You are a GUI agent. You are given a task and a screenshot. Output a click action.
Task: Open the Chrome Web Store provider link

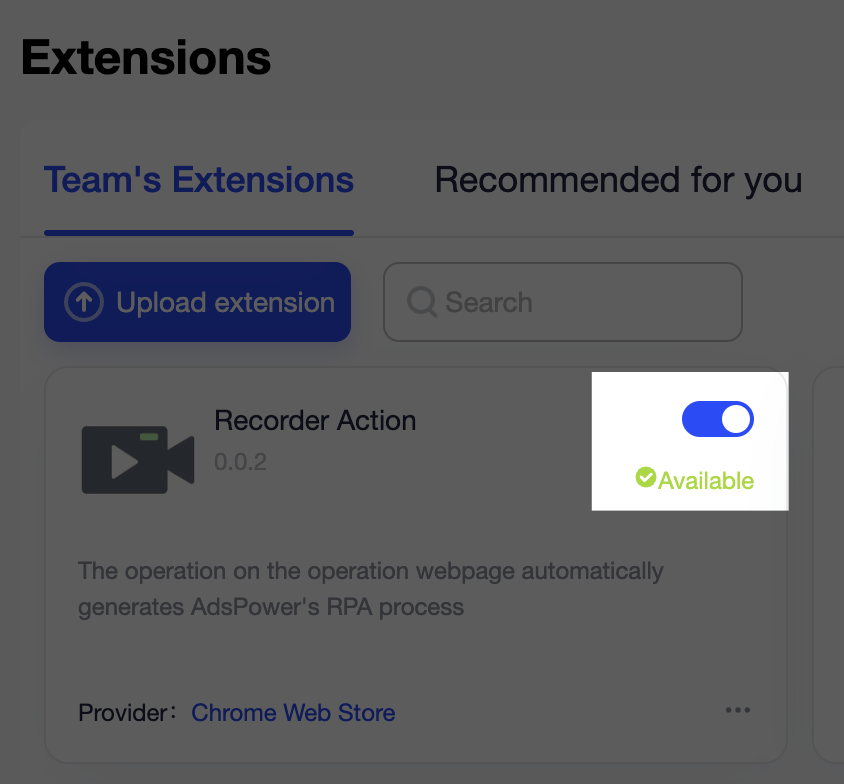[293, 713]
